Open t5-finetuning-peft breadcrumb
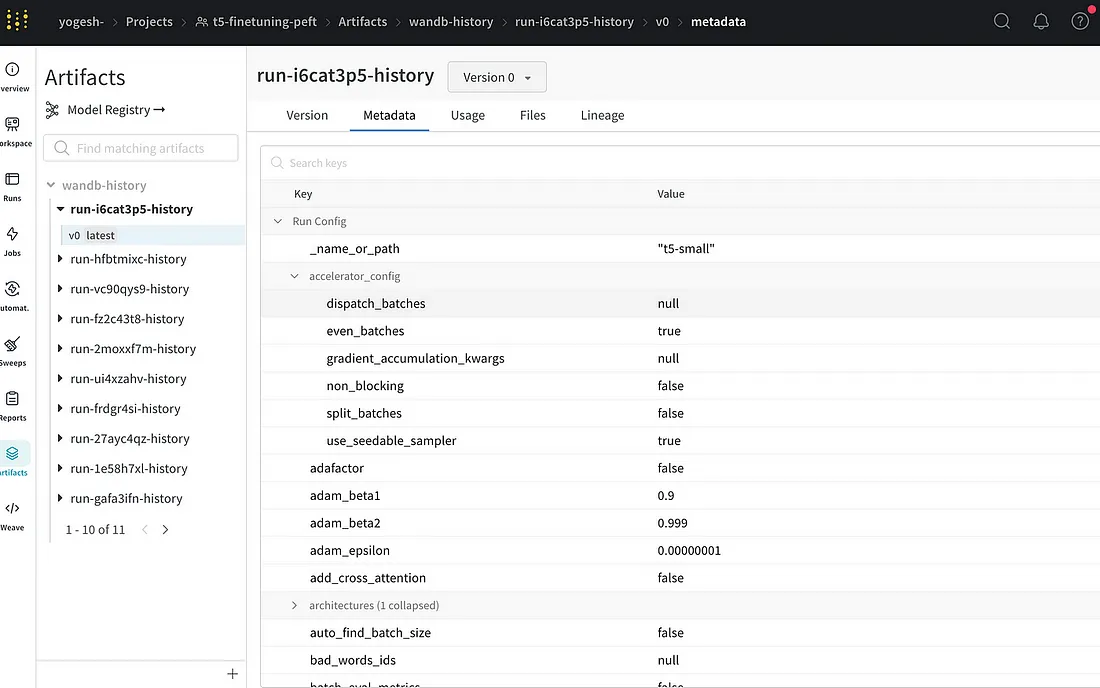The image size is (1100, 688). click(x=264, y=22)
